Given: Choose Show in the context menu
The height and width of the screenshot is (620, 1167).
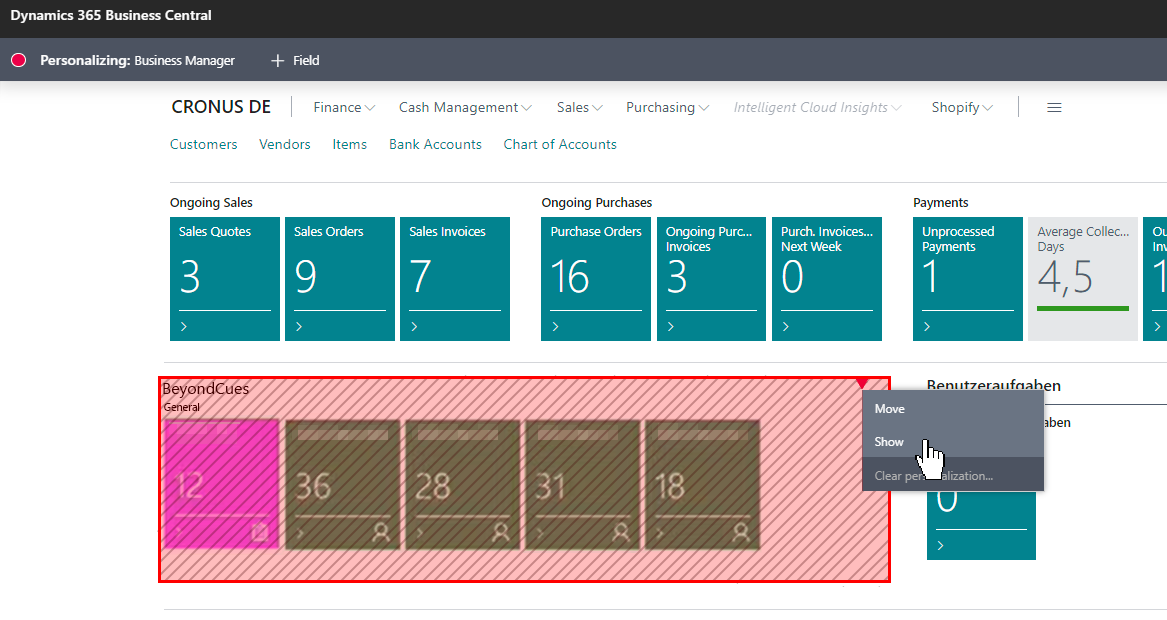Looking at the screenshot, I should (953, 441).
